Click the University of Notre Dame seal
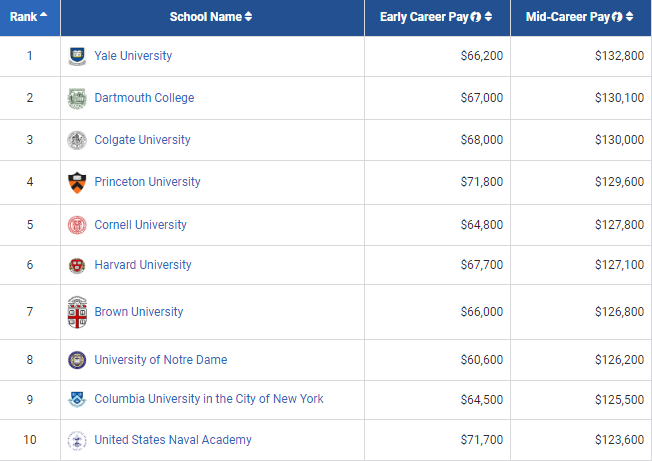The width and height of the screenshot is (652, 461). click(x=77, y=360)
